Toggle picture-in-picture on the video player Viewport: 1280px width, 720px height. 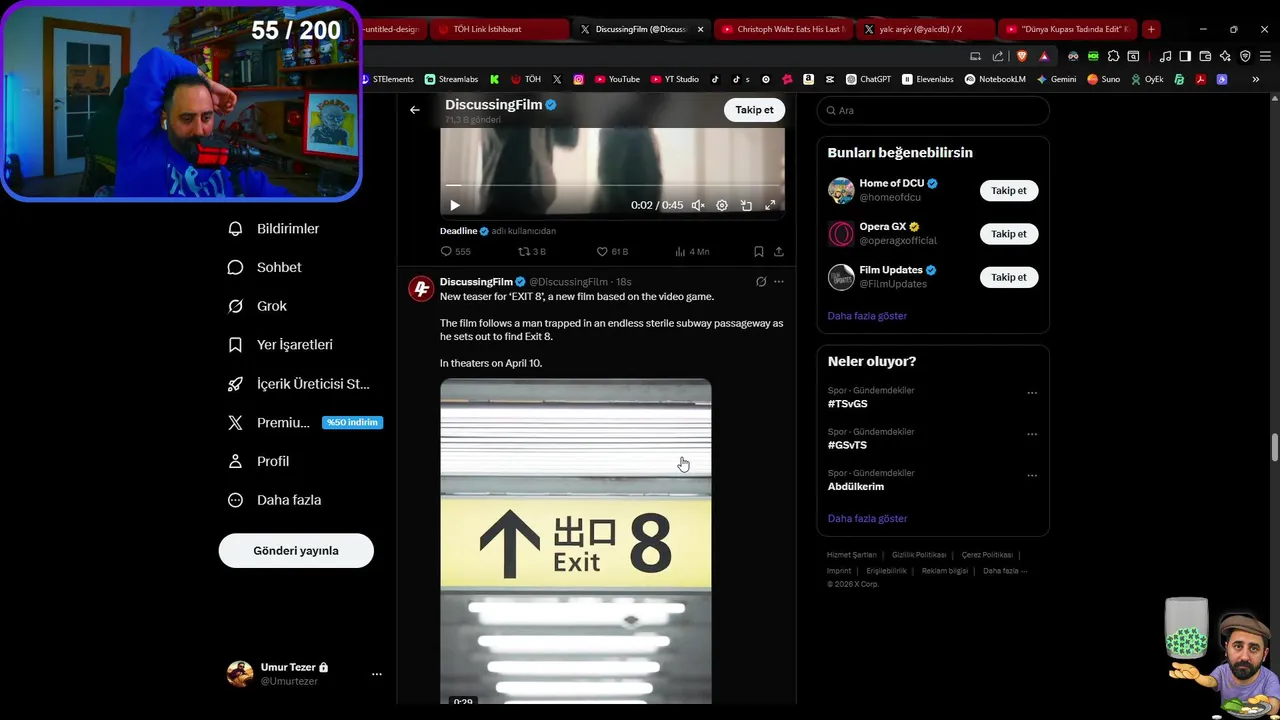[746, 205]
